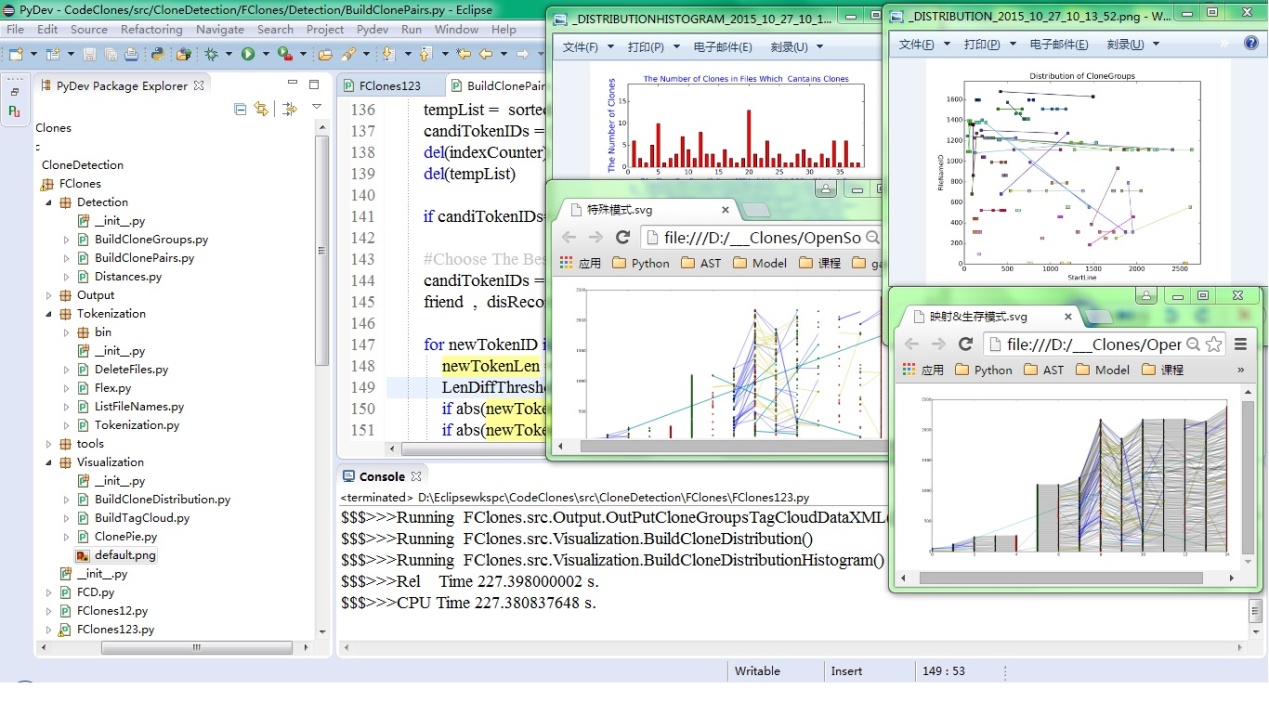Click the address bar in 映射&生存模式 browser
Viewport: 1269px width, 715px height.
click(1090, 344)
